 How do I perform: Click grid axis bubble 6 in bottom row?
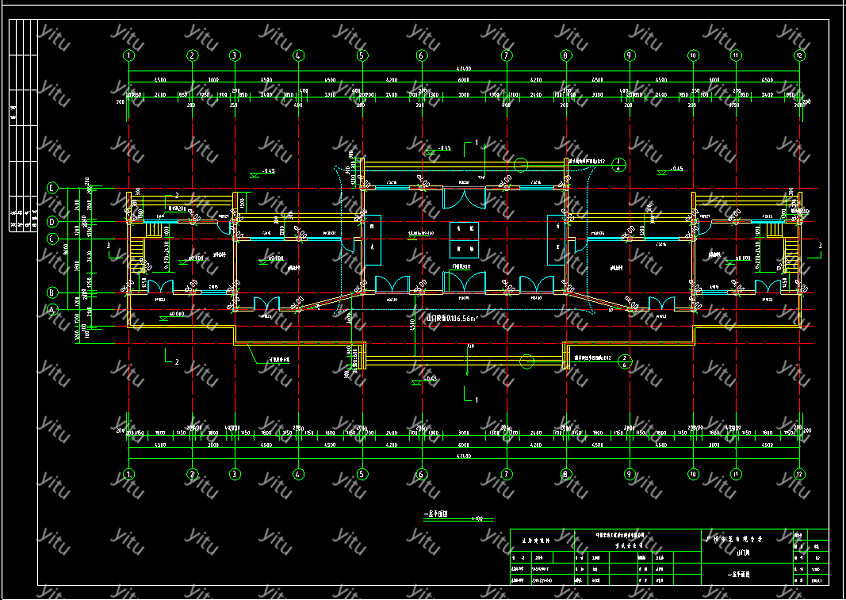(x=422, y=474)
